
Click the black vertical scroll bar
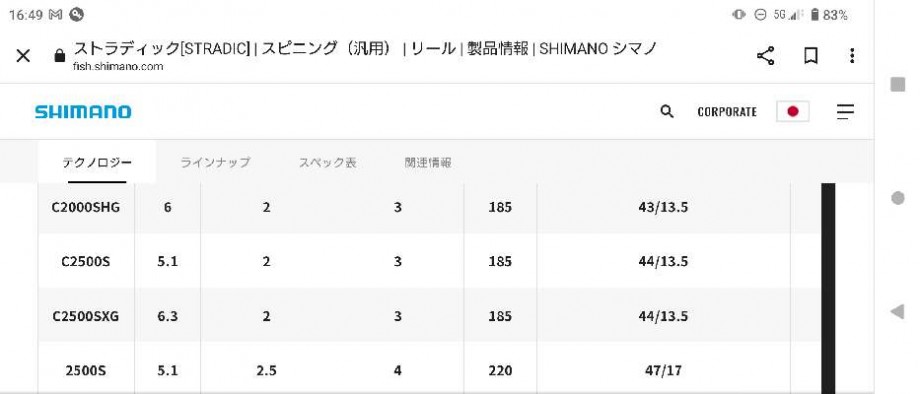(828, 288)
